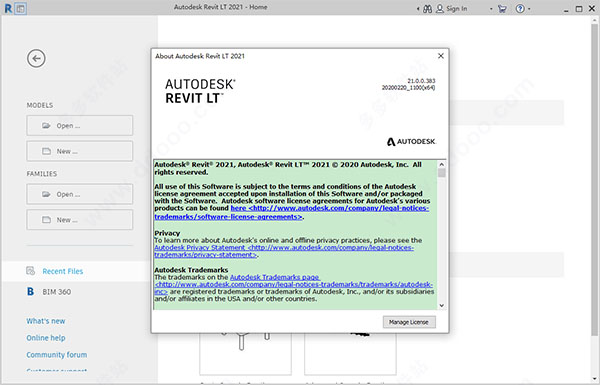
Task: Open the search binoculars icon in title bar
Action: coord(427,9)
